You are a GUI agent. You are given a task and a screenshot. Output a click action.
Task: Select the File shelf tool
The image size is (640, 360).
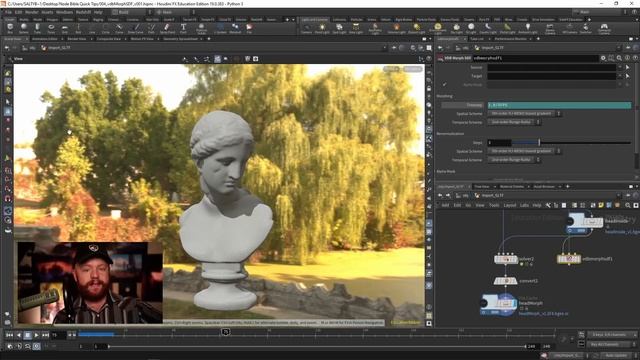coord(249,29)
